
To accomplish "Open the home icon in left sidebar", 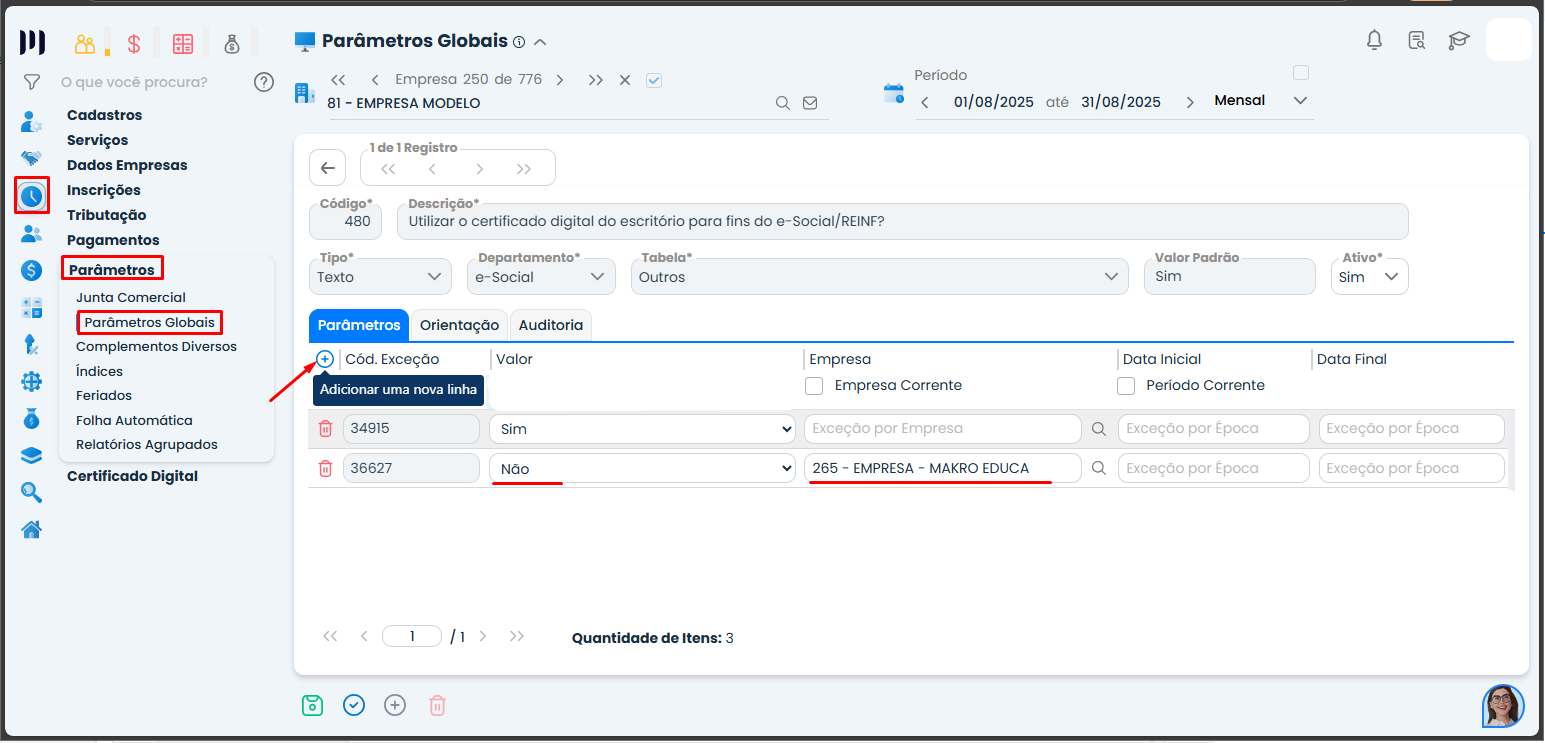I will [32, 529].
